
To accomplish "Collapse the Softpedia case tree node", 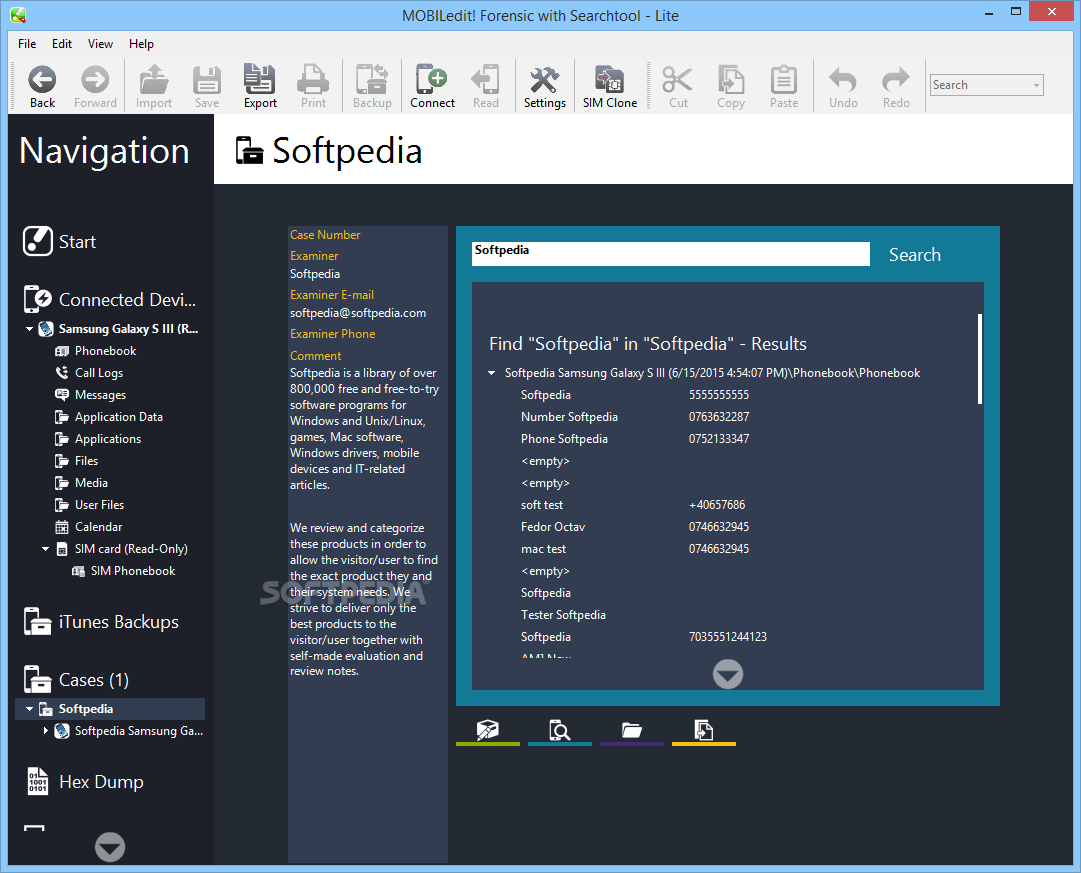I will pos(29,709).
